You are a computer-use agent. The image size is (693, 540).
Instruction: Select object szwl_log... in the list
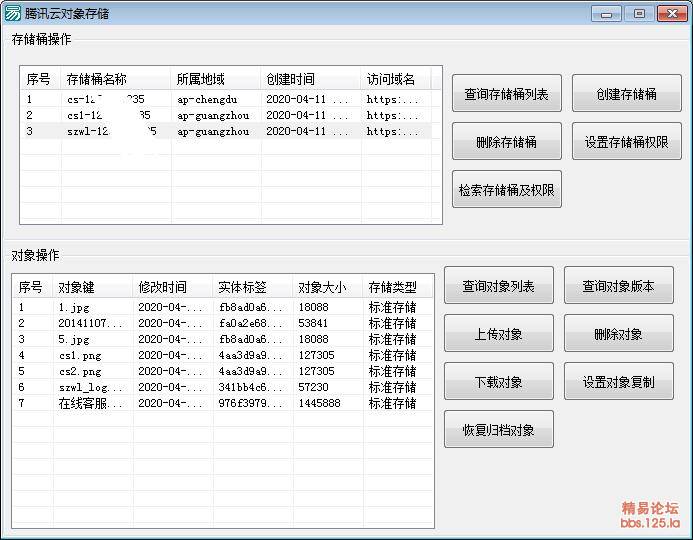pos(223,387)
